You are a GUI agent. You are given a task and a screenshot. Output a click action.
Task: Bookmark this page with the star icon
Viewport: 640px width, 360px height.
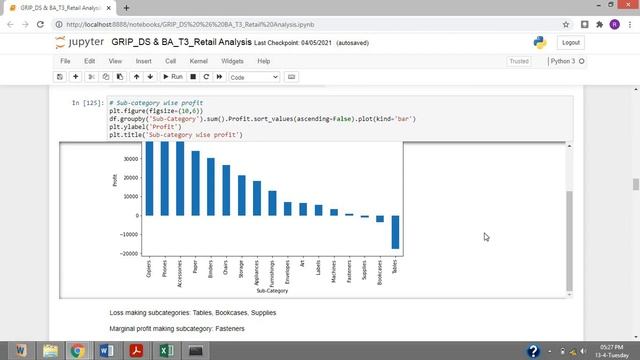point(566,24)
